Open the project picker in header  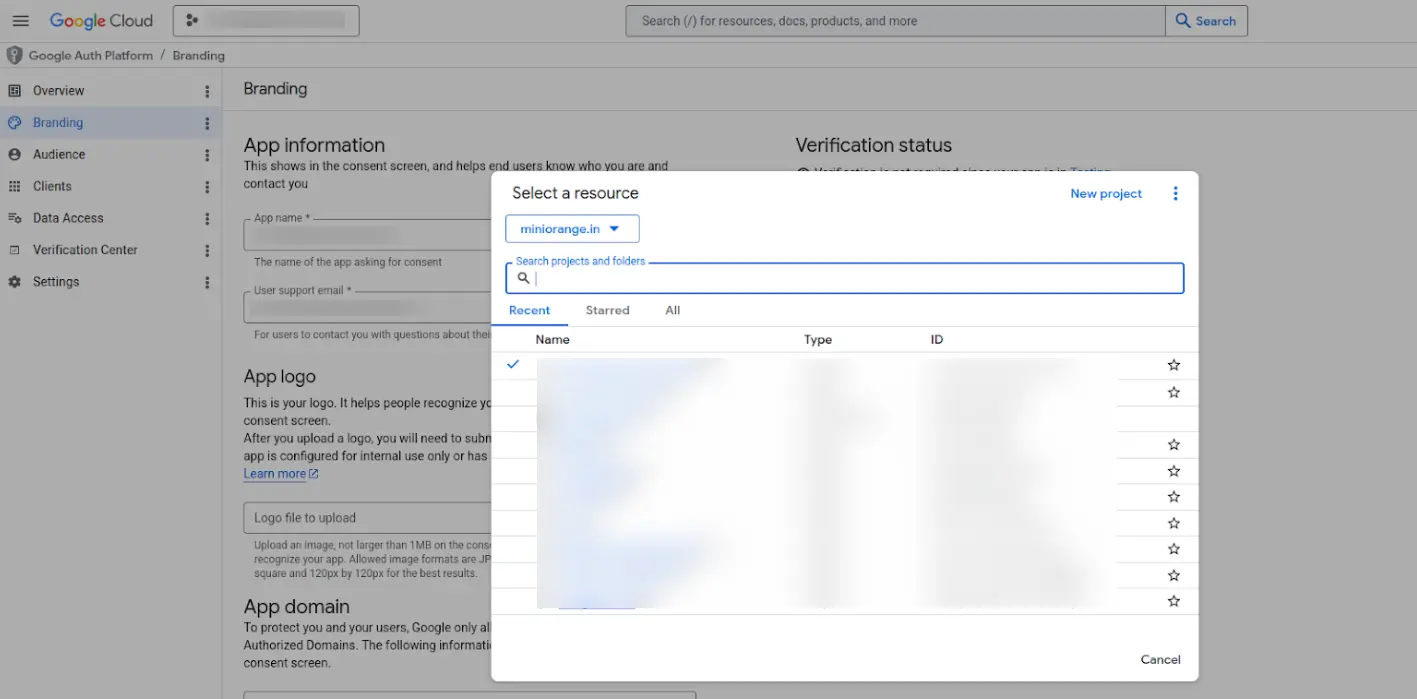pyautogui.click(x=266, y=20)
